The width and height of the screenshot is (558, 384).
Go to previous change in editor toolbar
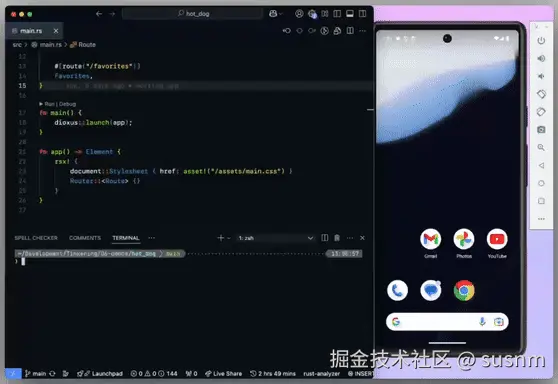click(x=287, y=31)
